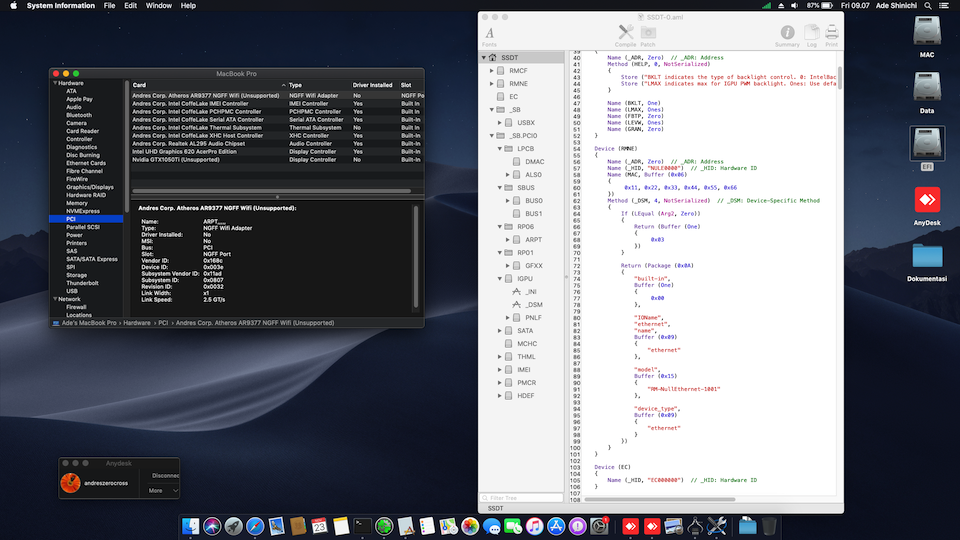Collapse the LPCB tree node
The height and width of the screenshot is (540, 960).
click(500, 149)
